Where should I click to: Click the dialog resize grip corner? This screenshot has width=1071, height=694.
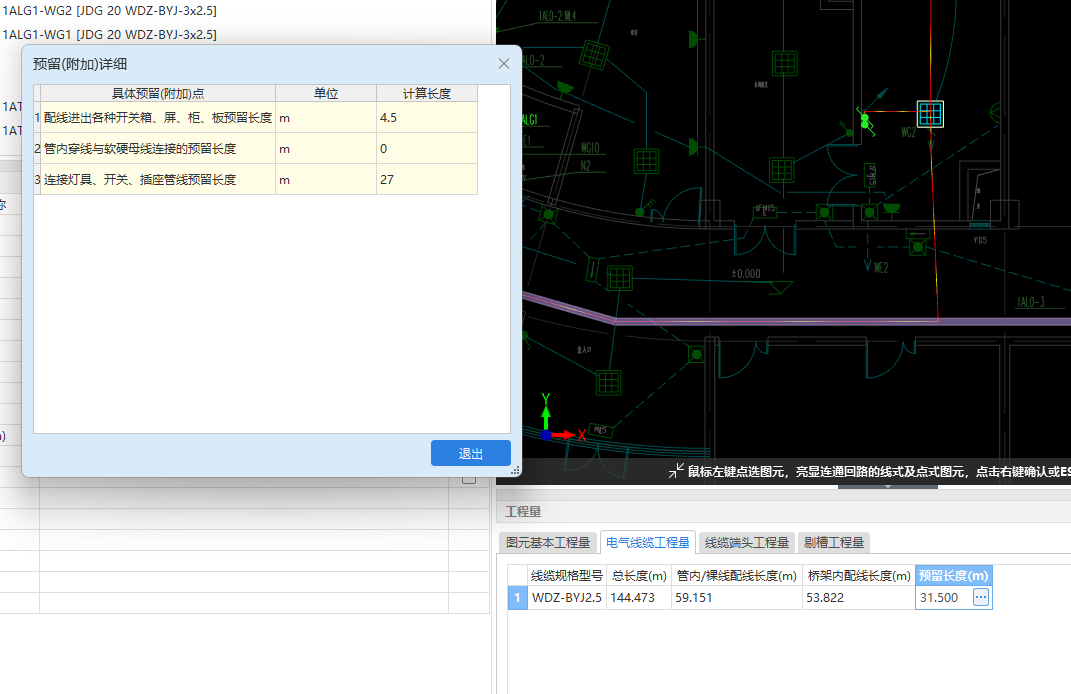[x=516, y=470]
